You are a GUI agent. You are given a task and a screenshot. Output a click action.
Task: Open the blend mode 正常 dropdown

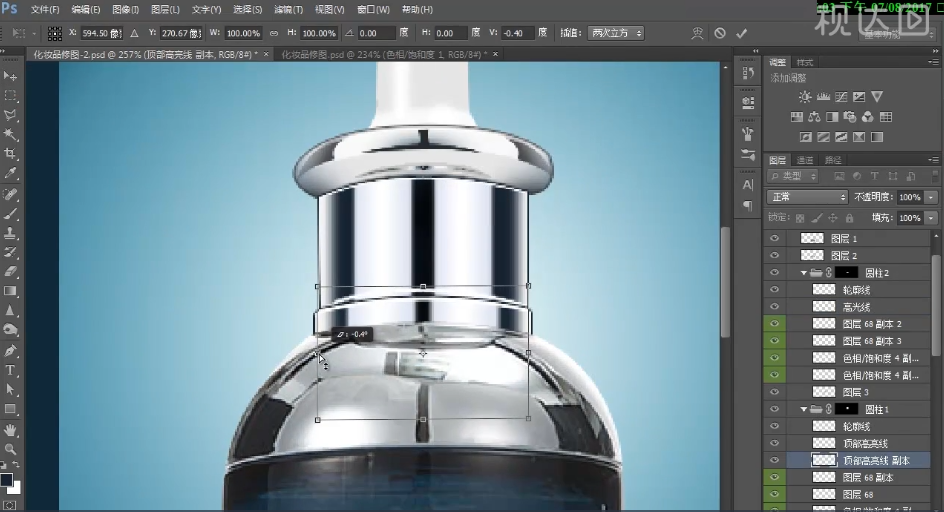tap(807, 197)
